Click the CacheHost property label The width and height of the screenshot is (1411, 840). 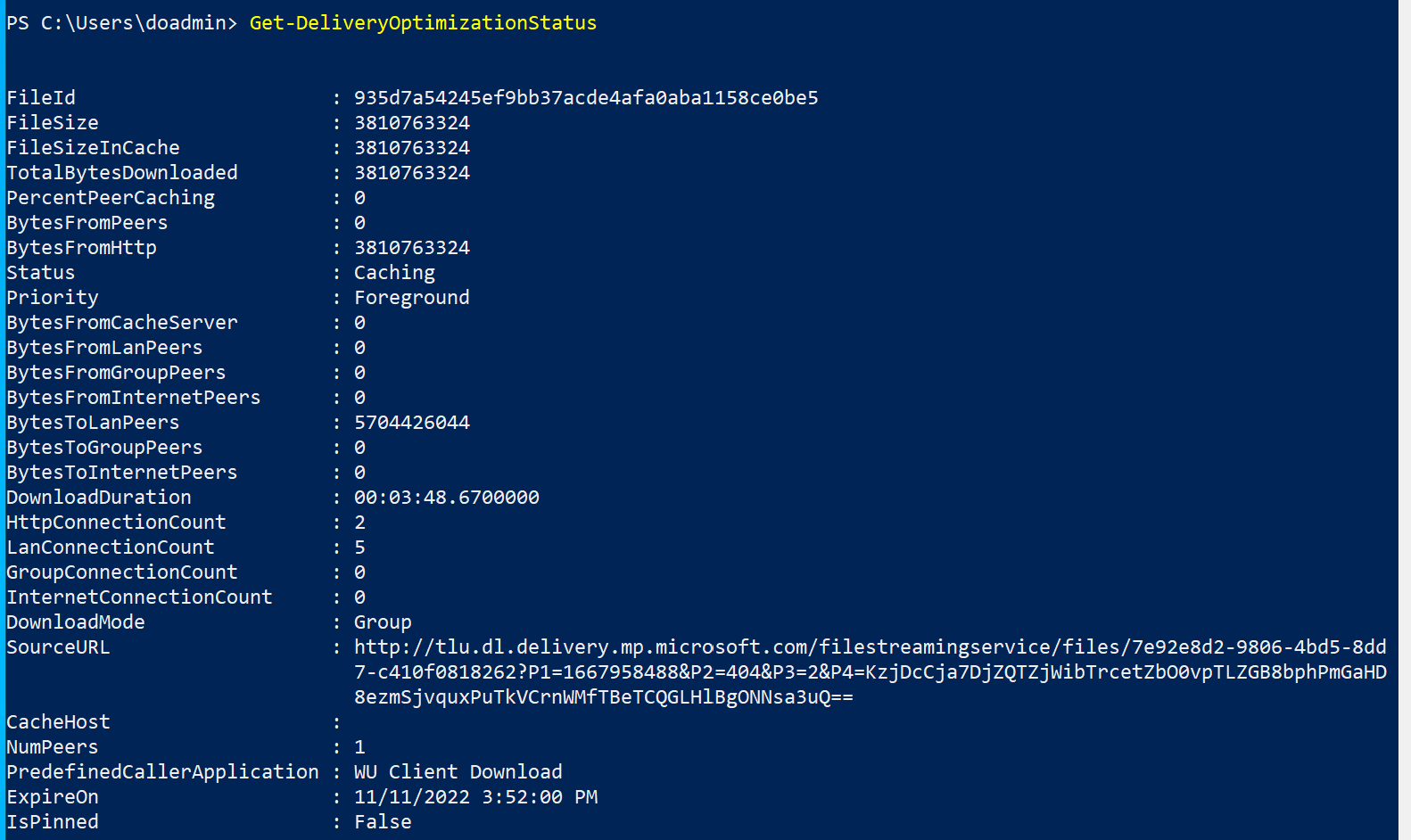click(58, 722)
